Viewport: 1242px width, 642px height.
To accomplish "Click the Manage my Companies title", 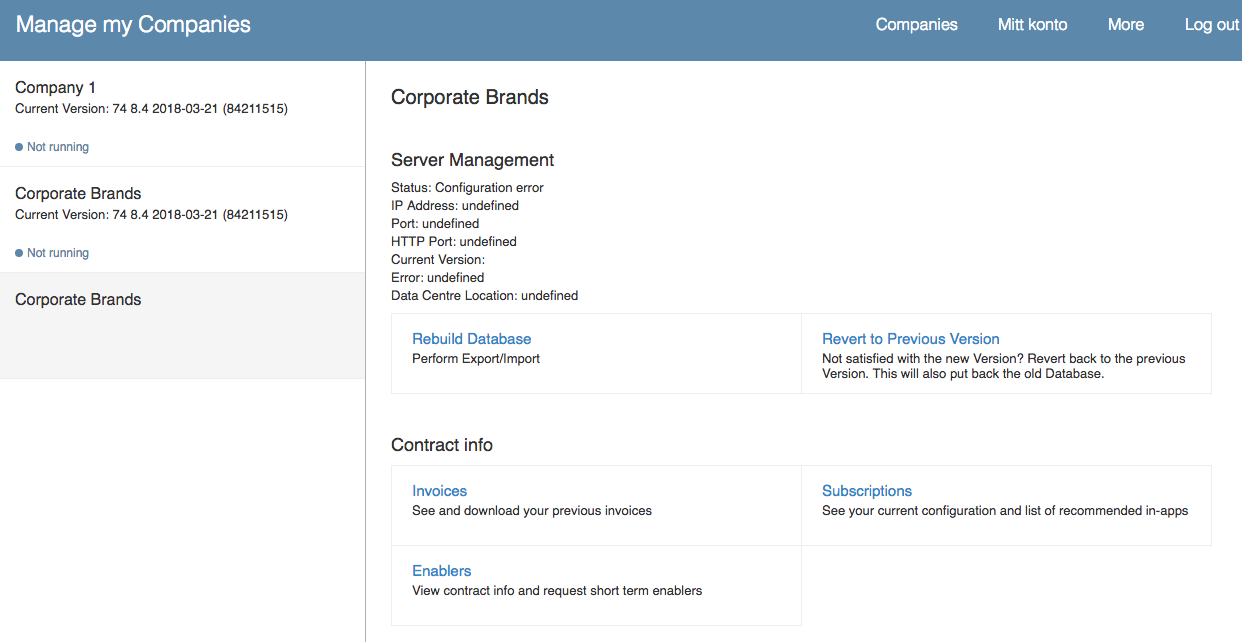I will 133,25.
